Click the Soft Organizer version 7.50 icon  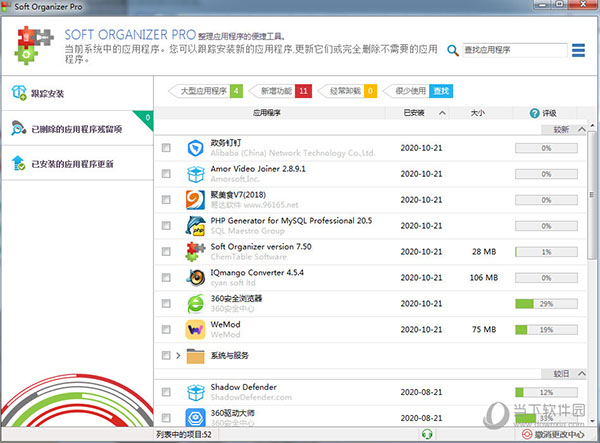point(196,252)
